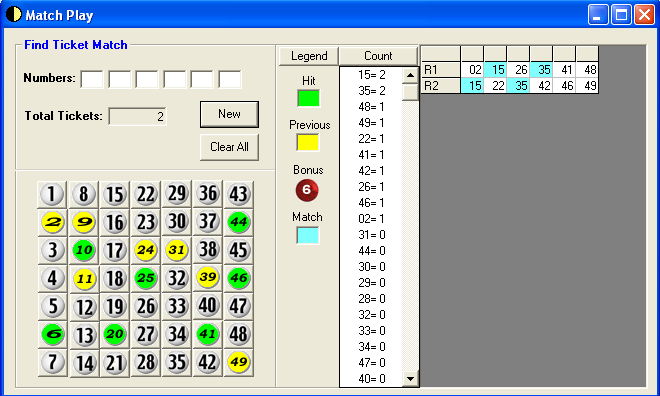Toggle the gray number 48 ball

tap(239, 334)
